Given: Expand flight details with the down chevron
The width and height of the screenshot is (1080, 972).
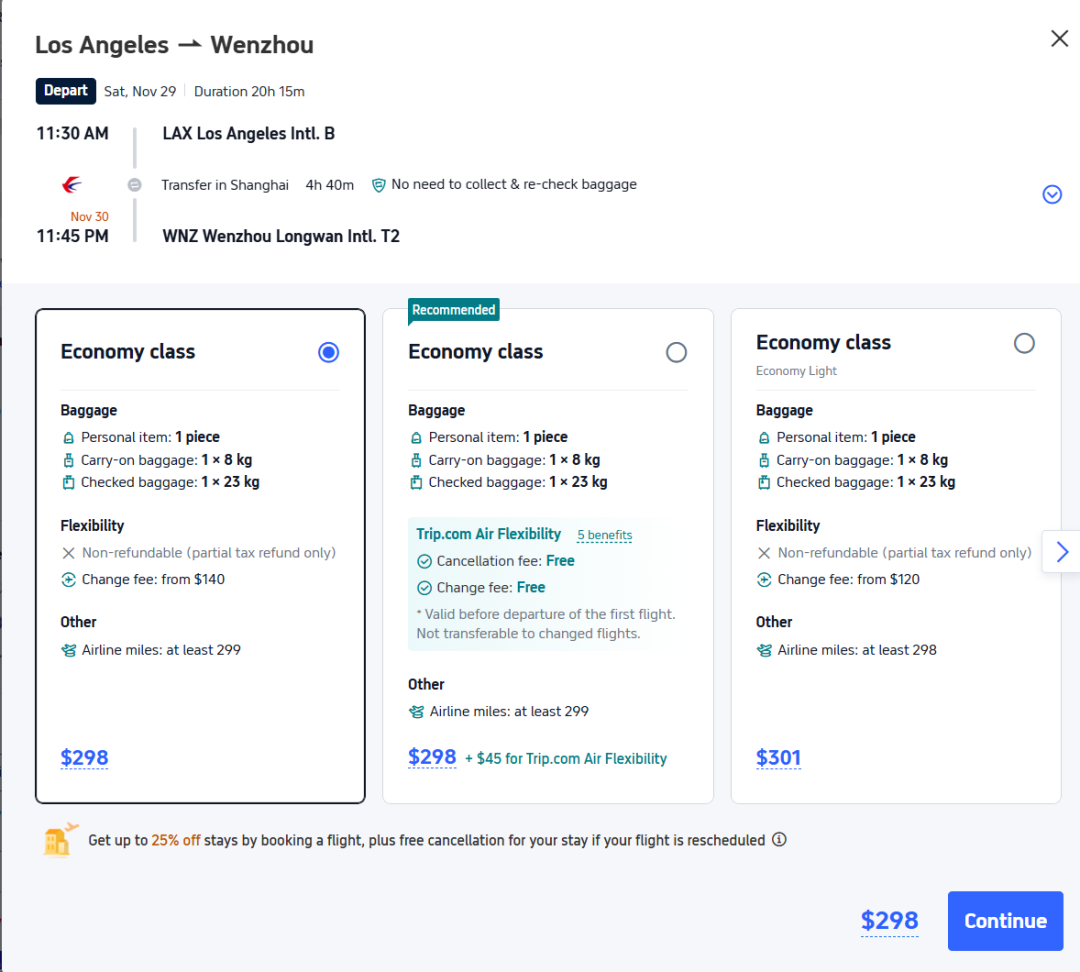Looking at the screenshot, I should (1052, 195).
